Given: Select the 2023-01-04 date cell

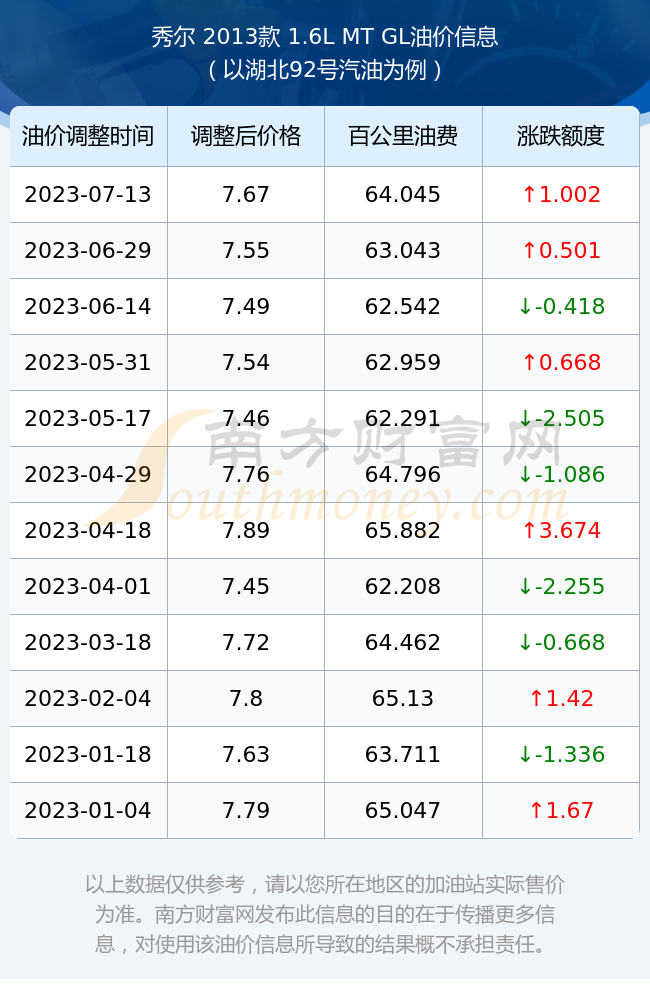Looking at the screenshot, I should tap(88, 811).
